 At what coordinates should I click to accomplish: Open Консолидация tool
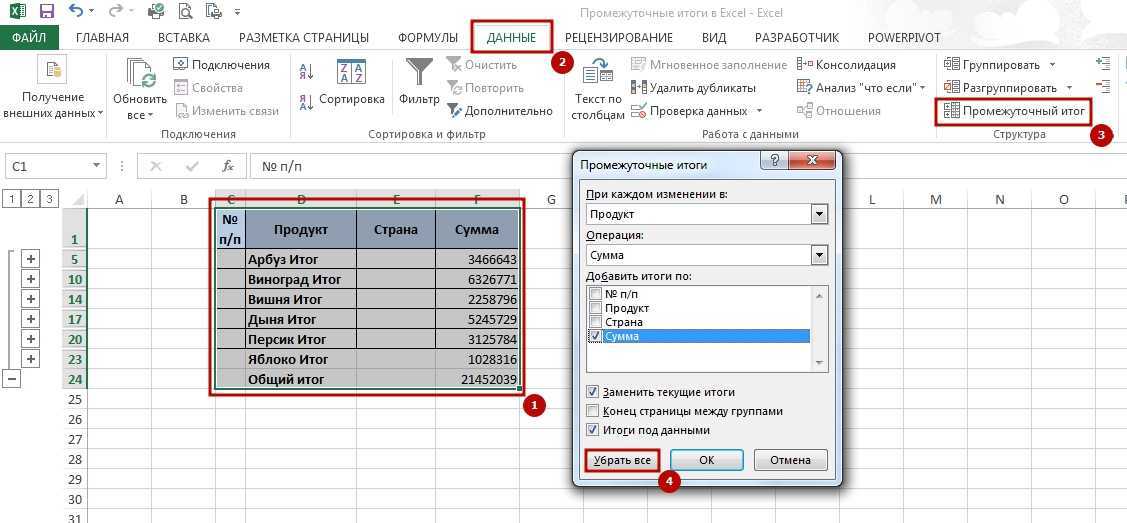(846, 65)
